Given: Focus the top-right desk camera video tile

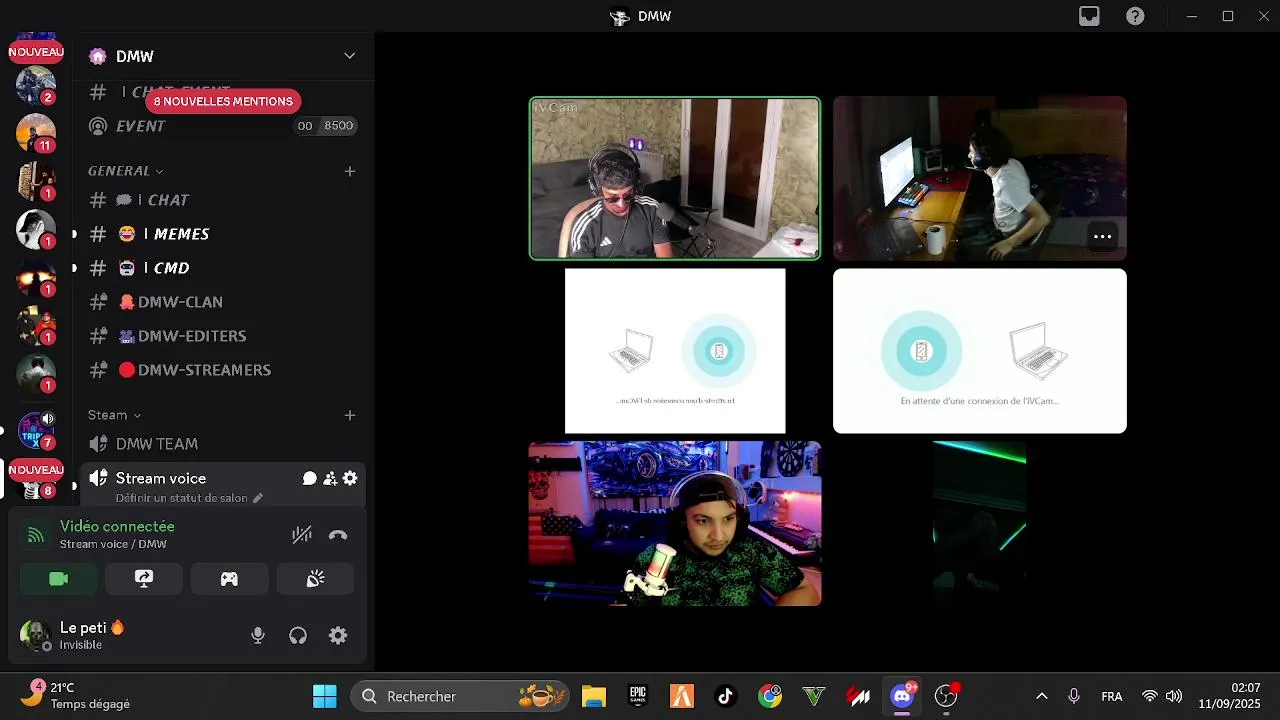Looking at the screenshot, I should click(980, 178).
